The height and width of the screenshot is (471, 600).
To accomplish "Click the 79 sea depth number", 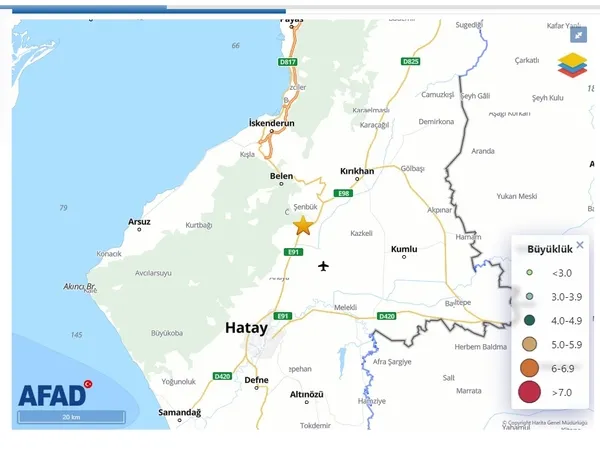I will click(64, 208).
